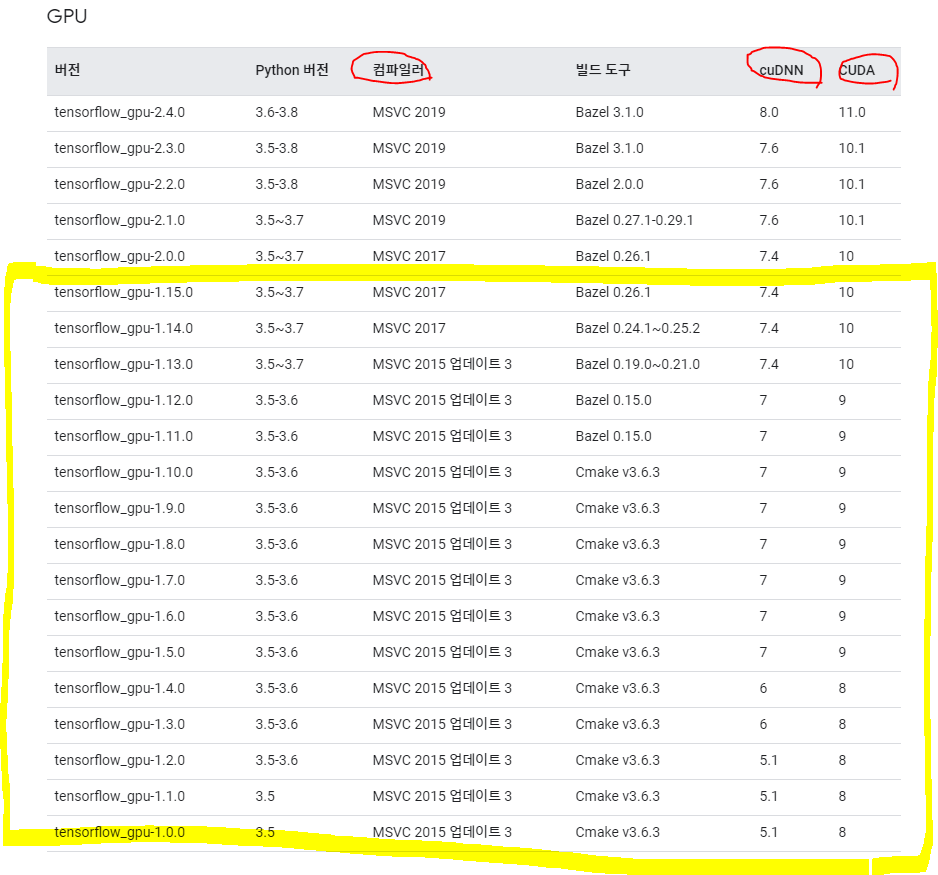Select the tensorflow_gpu-1.3.0 version cell

[120, 724]
